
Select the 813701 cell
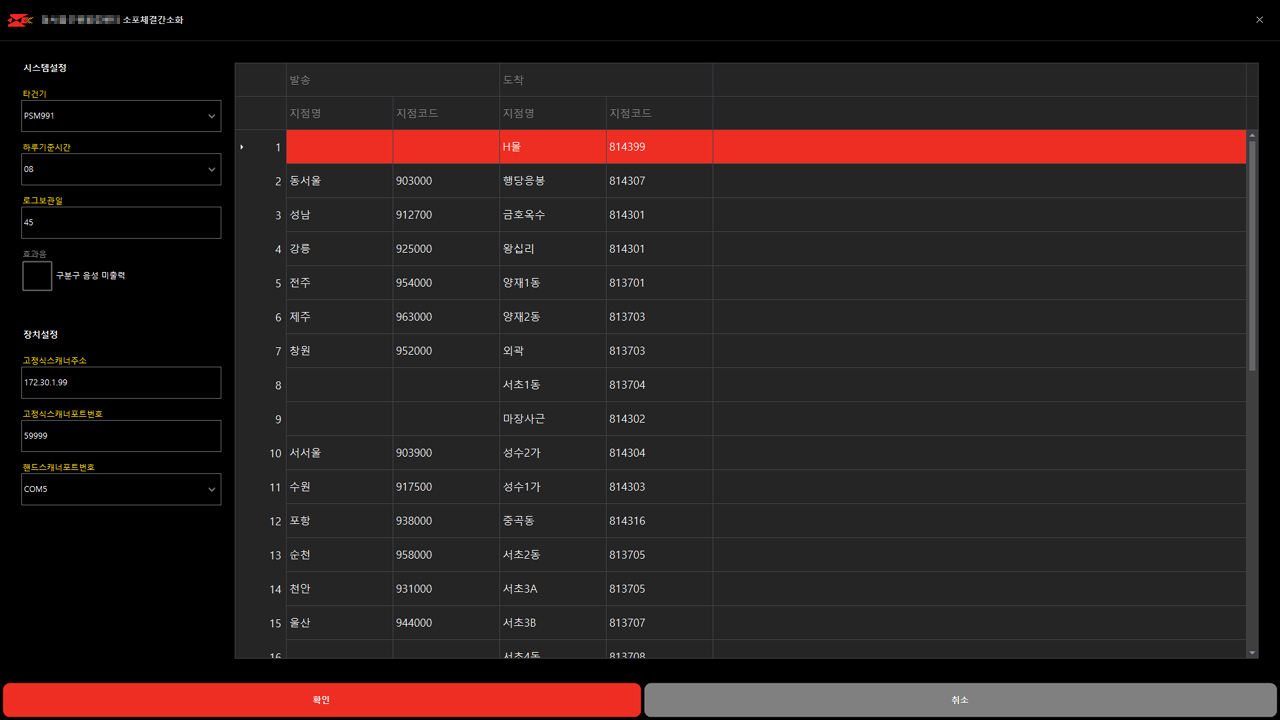[x=659, y=283]
